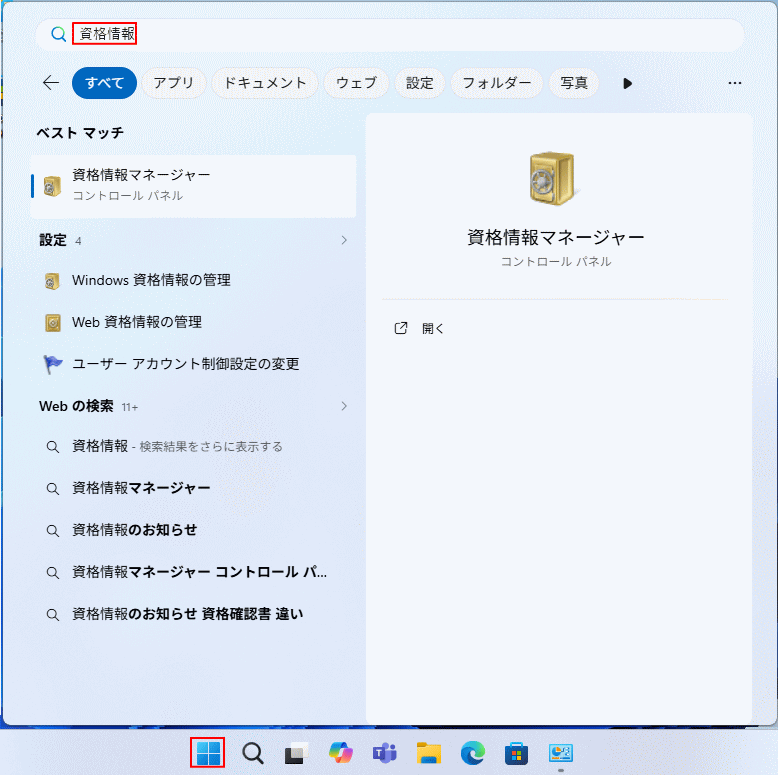The width and height of the screenshot is (778, 775).
Task: Click the icon next to Web 資格情報の管理
Action: pyautogui.click(x=53, y=323)
